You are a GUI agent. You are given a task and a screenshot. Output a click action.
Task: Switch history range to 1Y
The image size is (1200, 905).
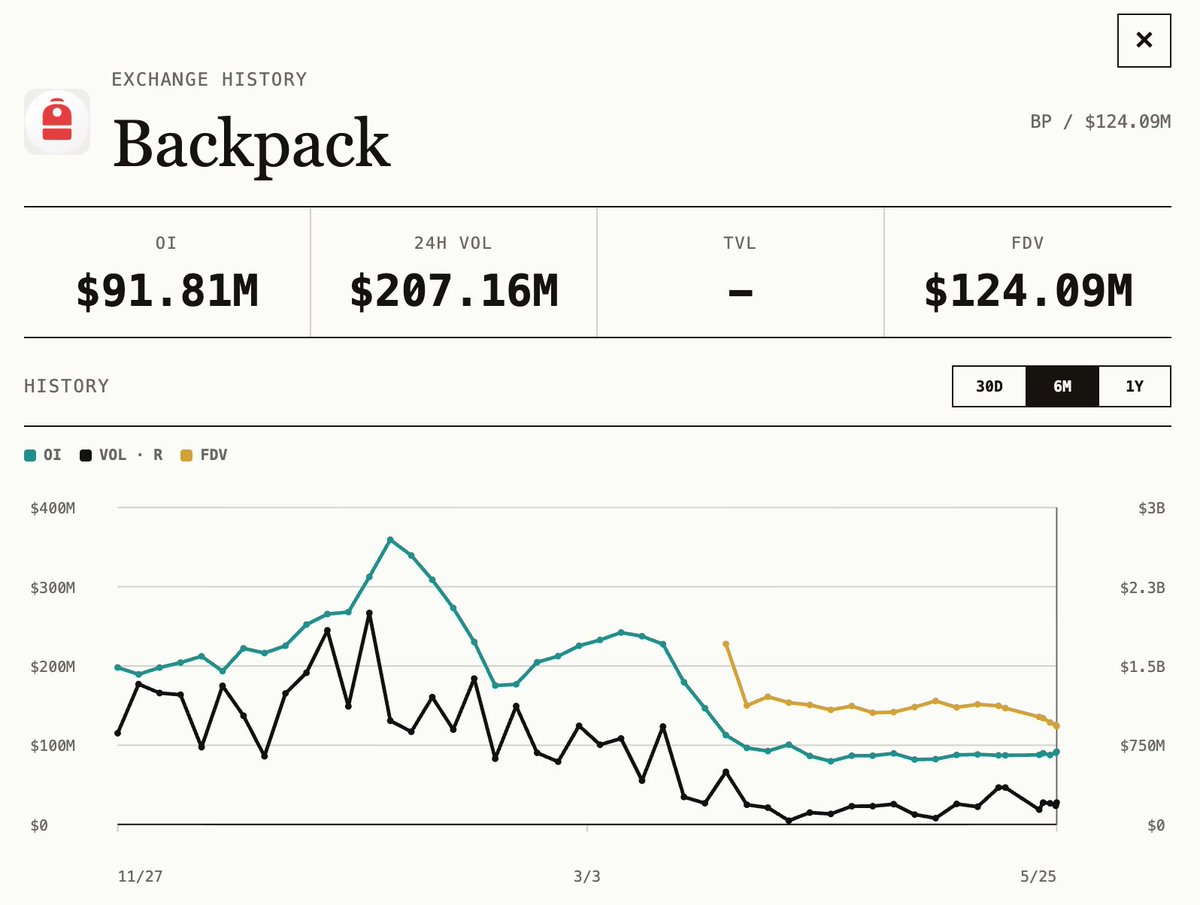pos(1134,386)
